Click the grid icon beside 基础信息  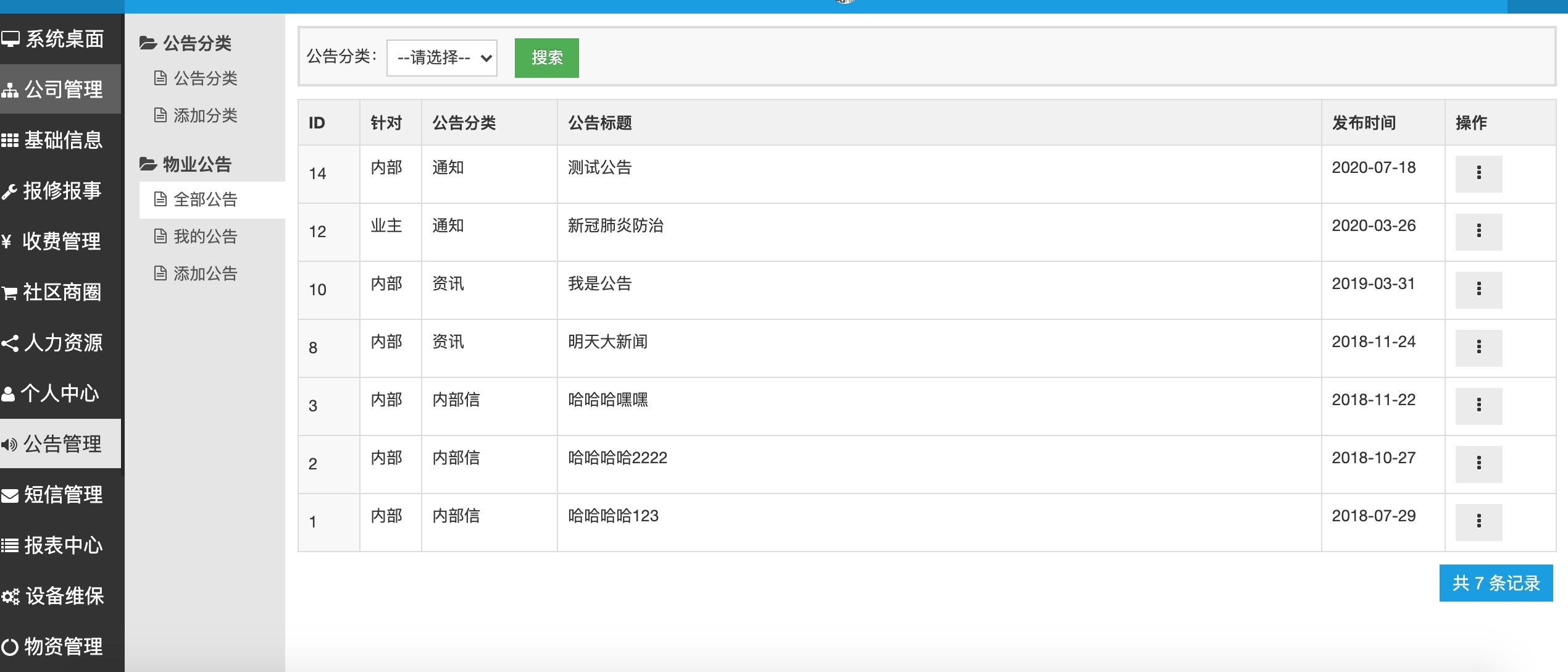point(10,140)
